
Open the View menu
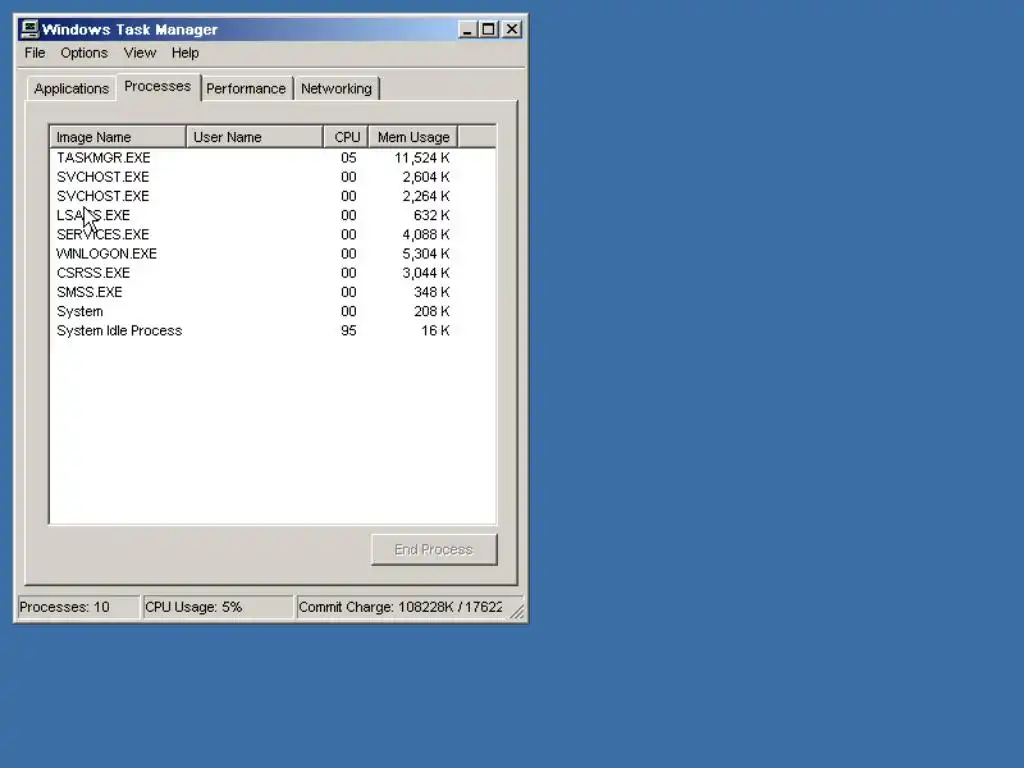tap(140, 53)
